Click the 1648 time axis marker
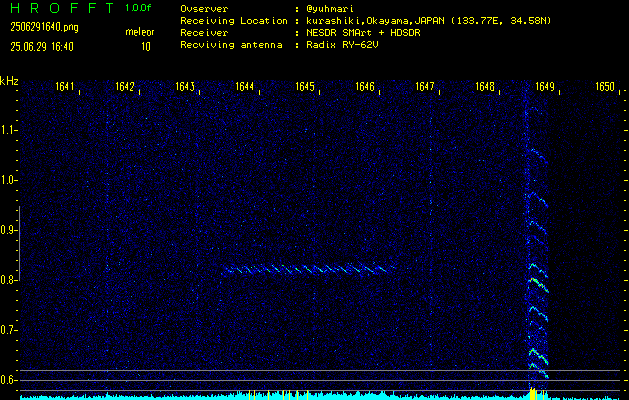The height and width of the screenshot is (400, 629). (x=485, y=86)
